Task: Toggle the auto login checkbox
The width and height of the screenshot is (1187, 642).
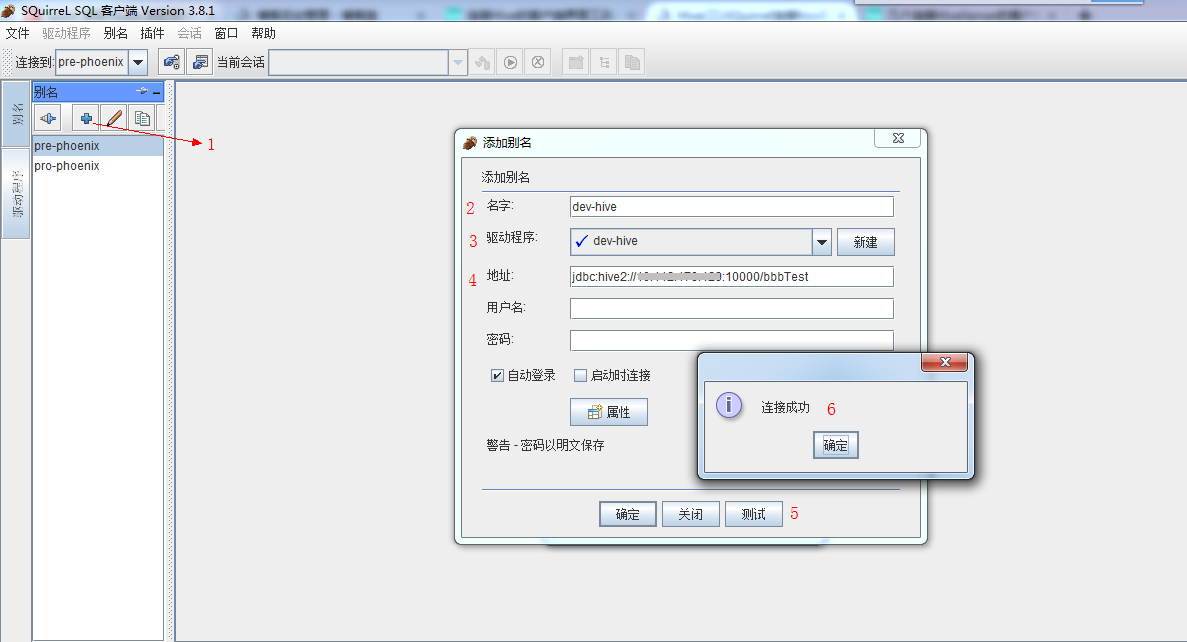Action: (497, 376)
